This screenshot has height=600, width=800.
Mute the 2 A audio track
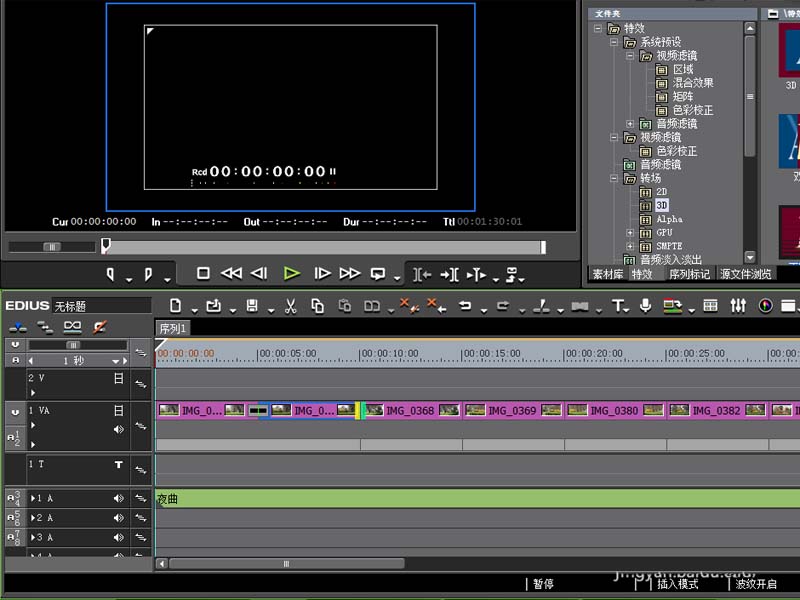point(118,518)
